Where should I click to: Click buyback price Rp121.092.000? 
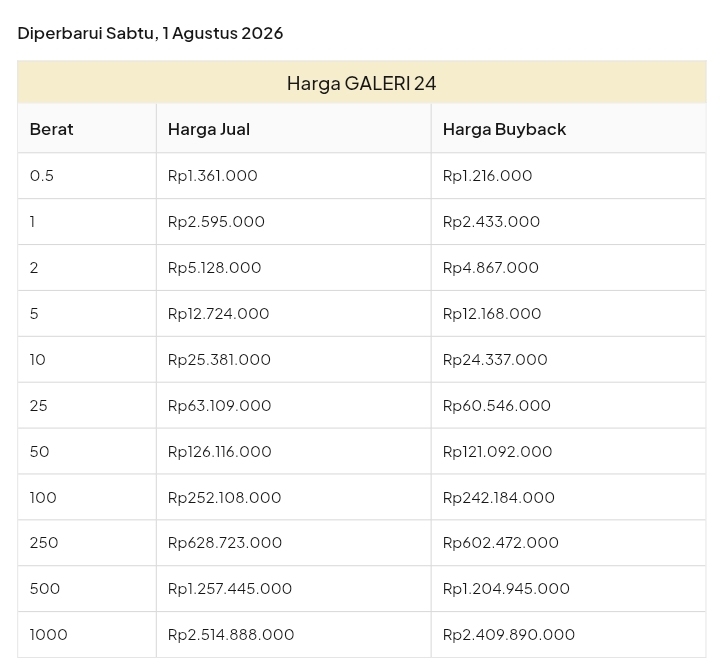click(497, 451)
